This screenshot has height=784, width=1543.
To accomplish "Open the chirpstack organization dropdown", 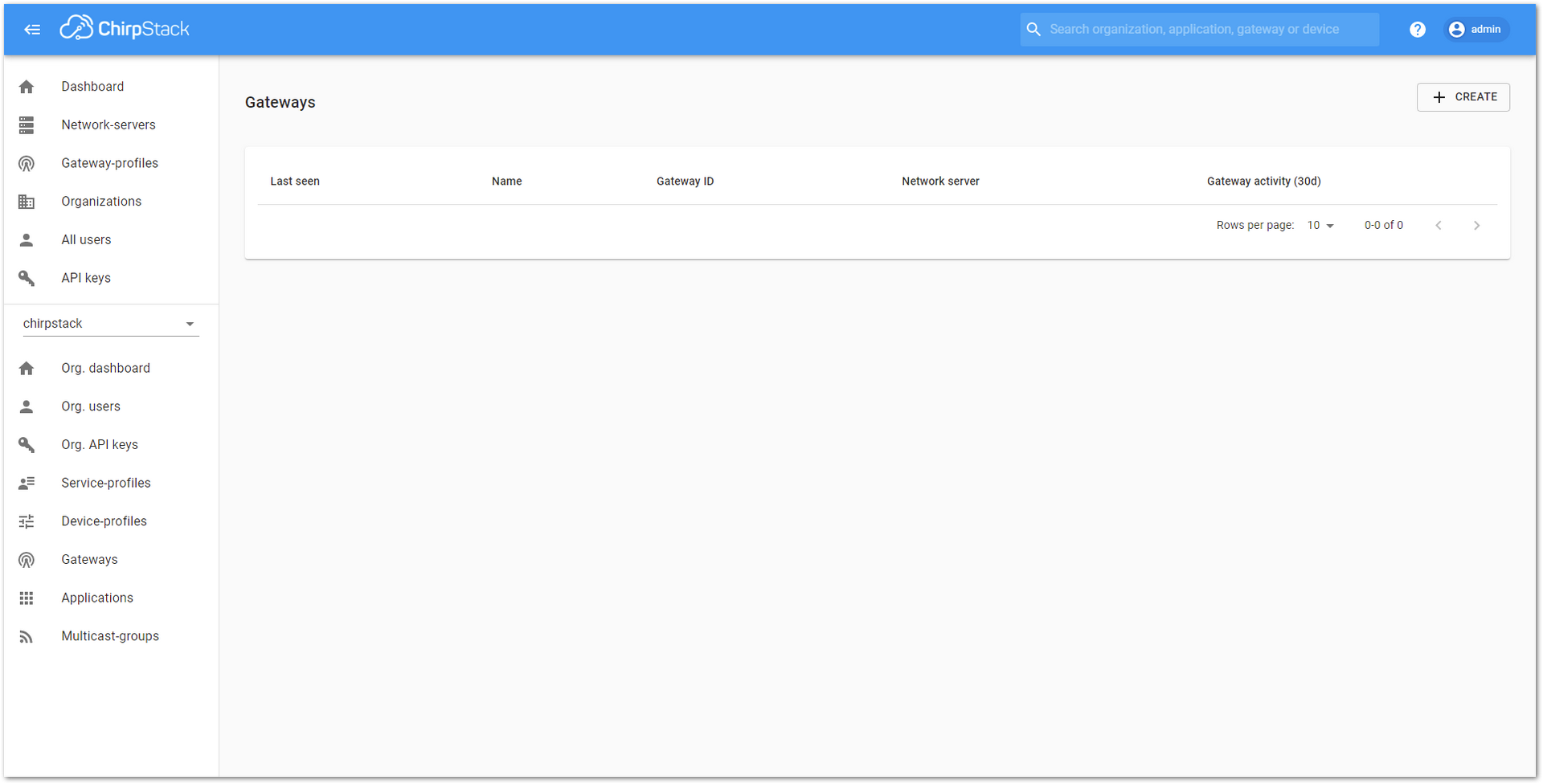I will coord(111,324).
